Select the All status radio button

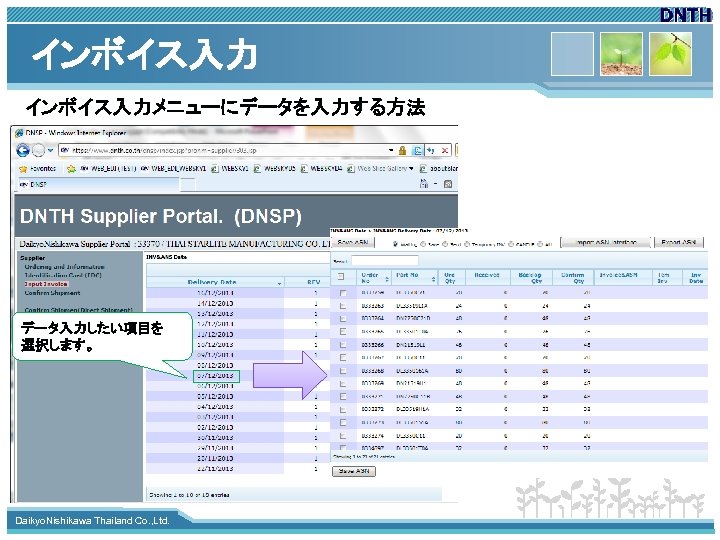pos(540,244)
